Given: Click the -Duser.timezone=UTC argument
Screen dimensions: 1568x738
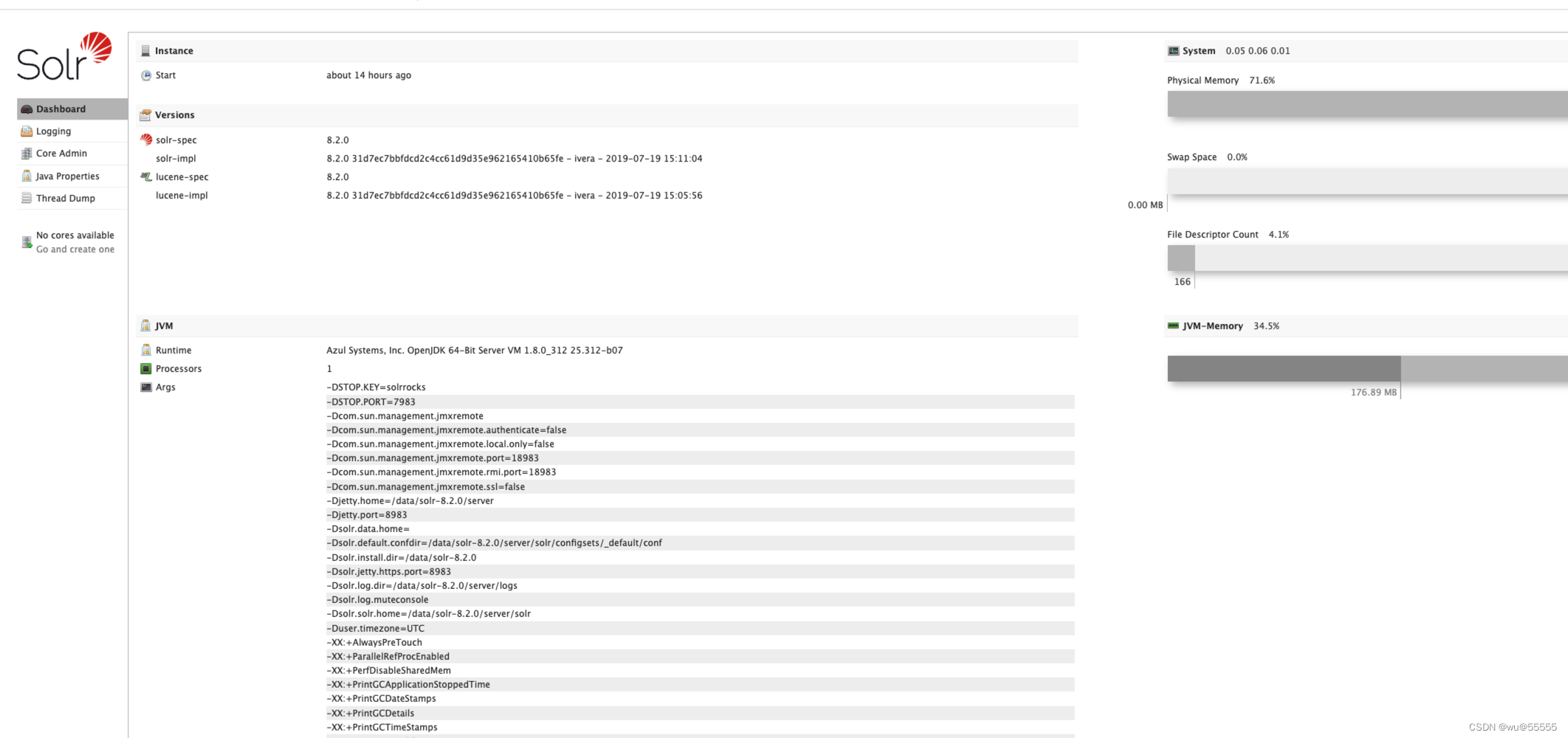Looking at the screenshot, I should pyautogui.click(x=700, y=628).
